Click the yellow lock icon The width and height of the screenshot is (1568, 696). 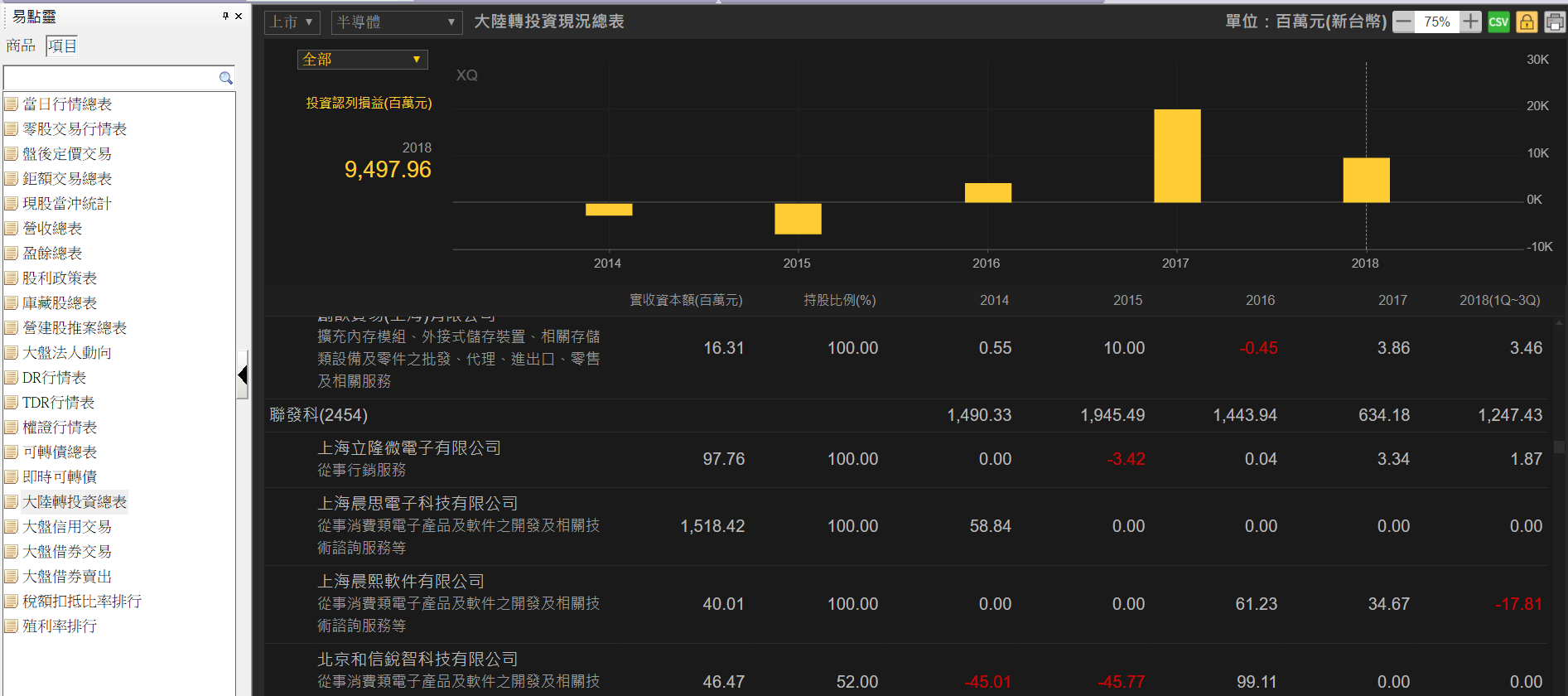point(1526,22)
